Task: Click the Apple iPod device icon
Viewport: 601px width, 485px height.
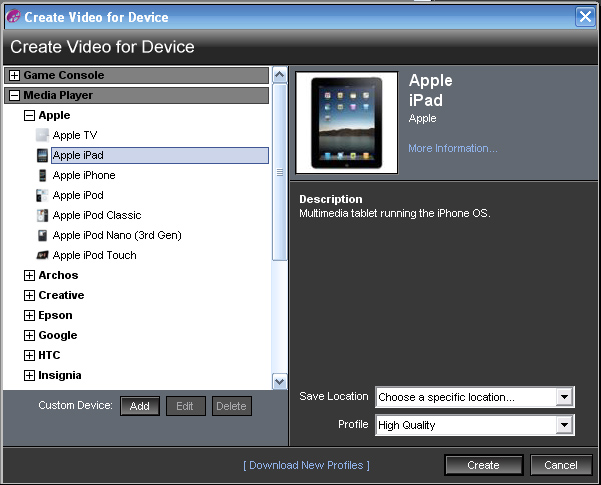Action: [x=42, y=195]
